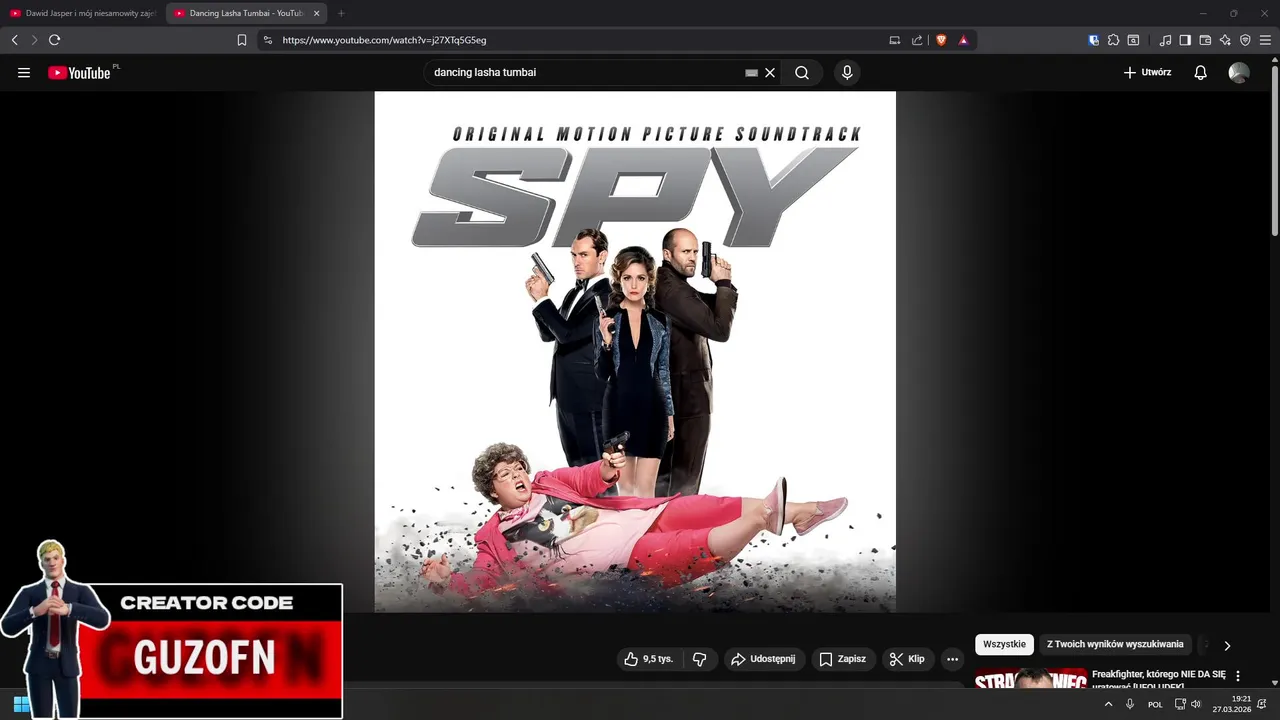Screen dimensions: 1280x720
Task: Open Brave Shields lion icon
Action: pos(941,40)
